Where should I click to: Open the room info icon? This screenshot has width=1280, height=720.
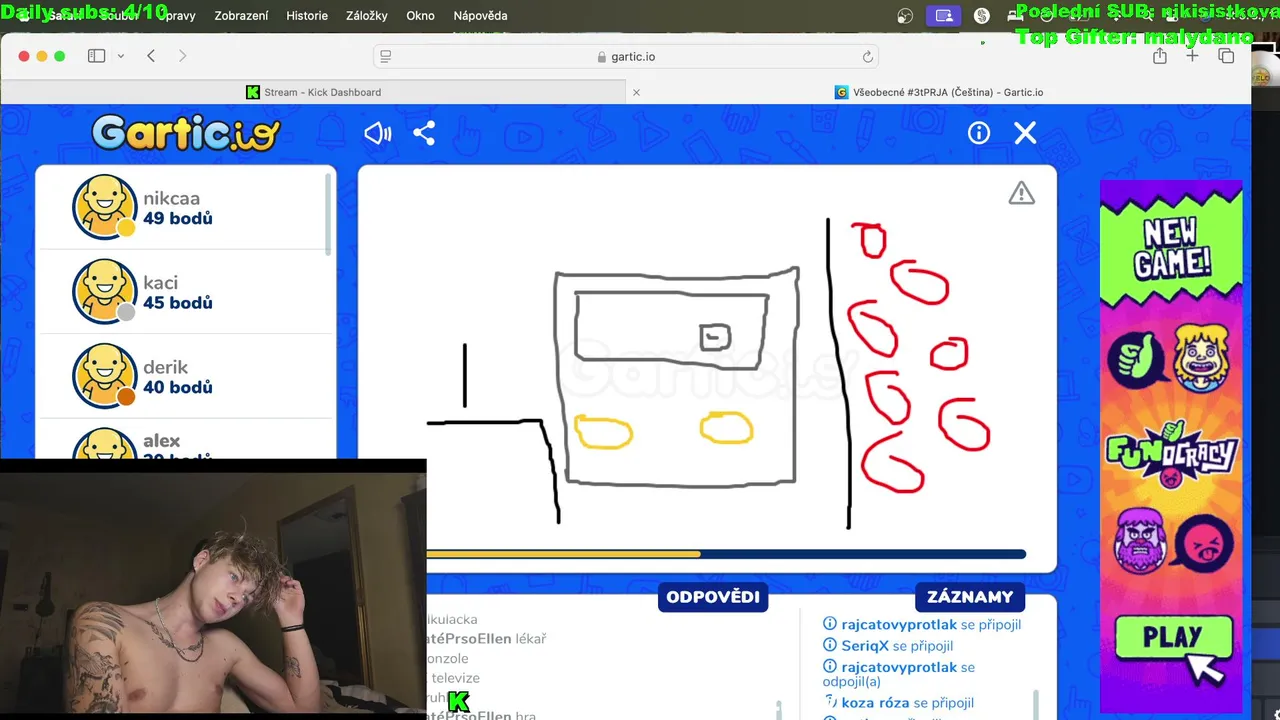pyautogui.click(x=978, y=133)
